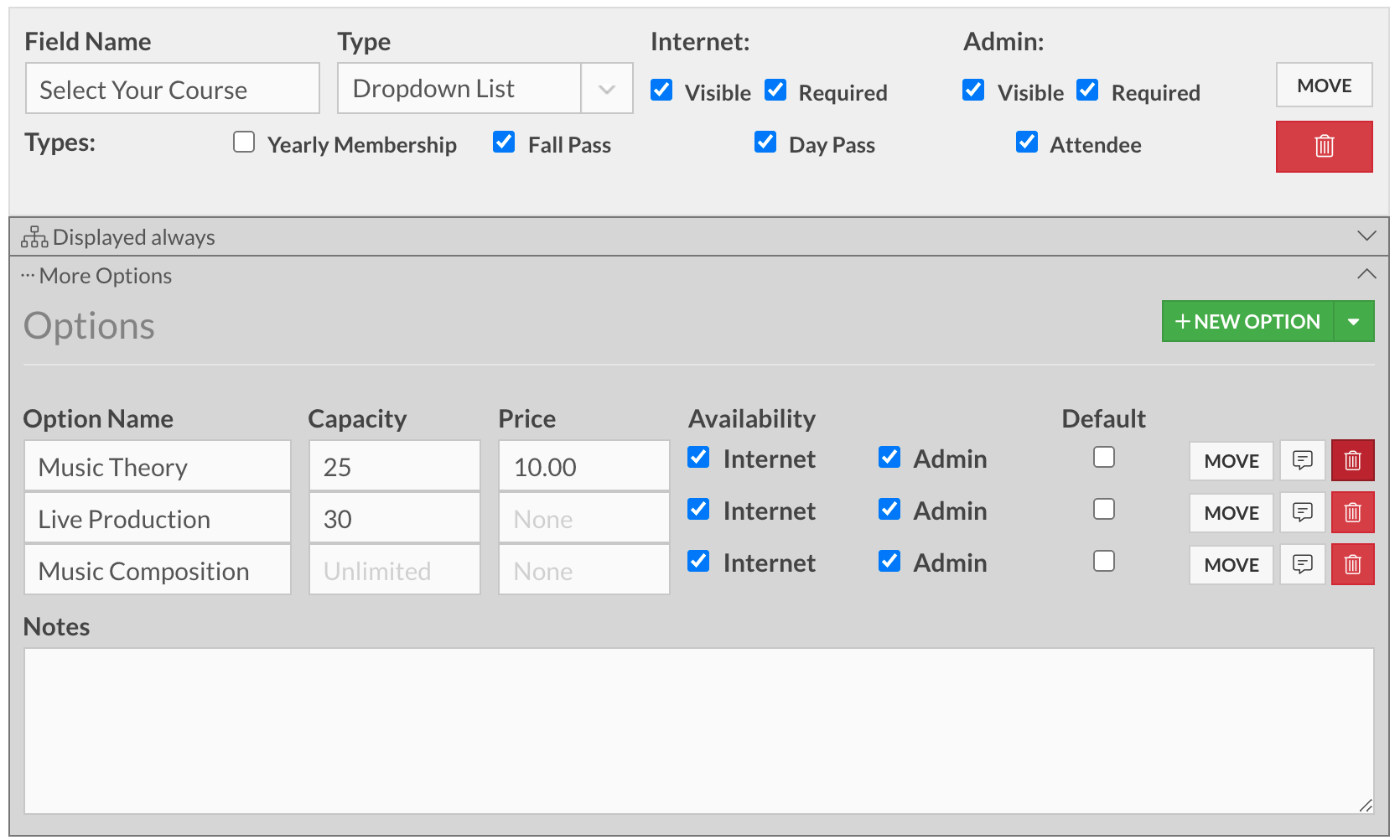Click the Live Production price field

pyautogui.click(x=583, y=517)
